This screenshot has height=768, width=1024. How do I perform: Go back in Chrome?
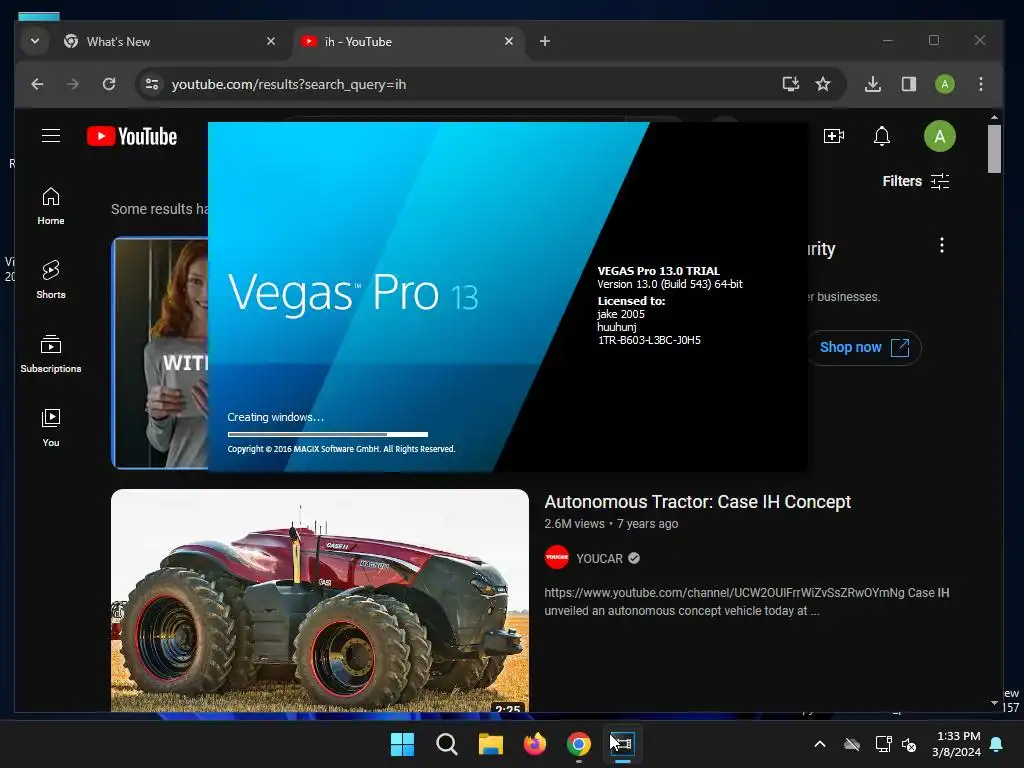click(x=37, y=84)
